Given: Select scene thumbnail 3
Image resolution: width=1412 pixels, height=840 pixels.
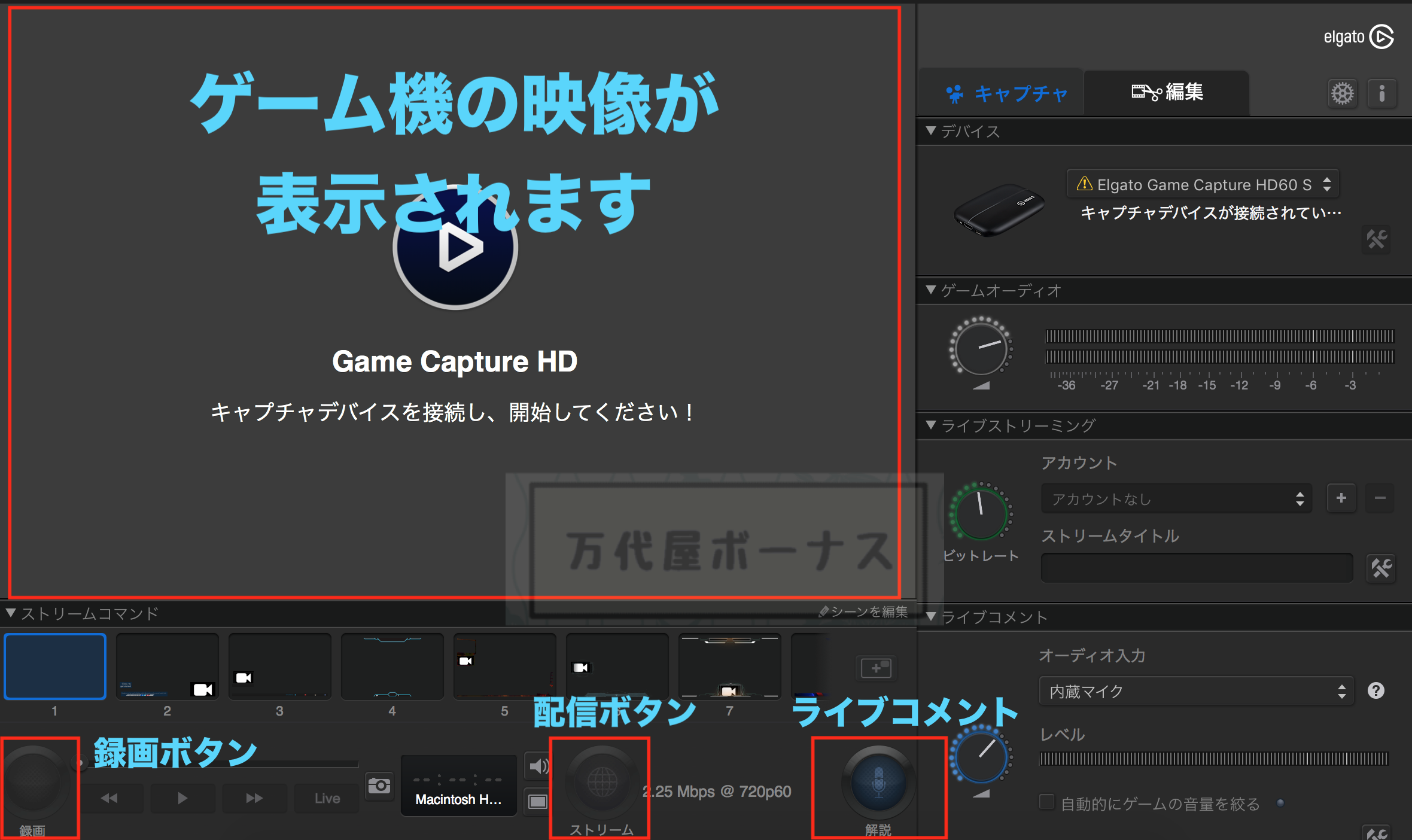Looking at the screenshot, I should coord(279,666).
